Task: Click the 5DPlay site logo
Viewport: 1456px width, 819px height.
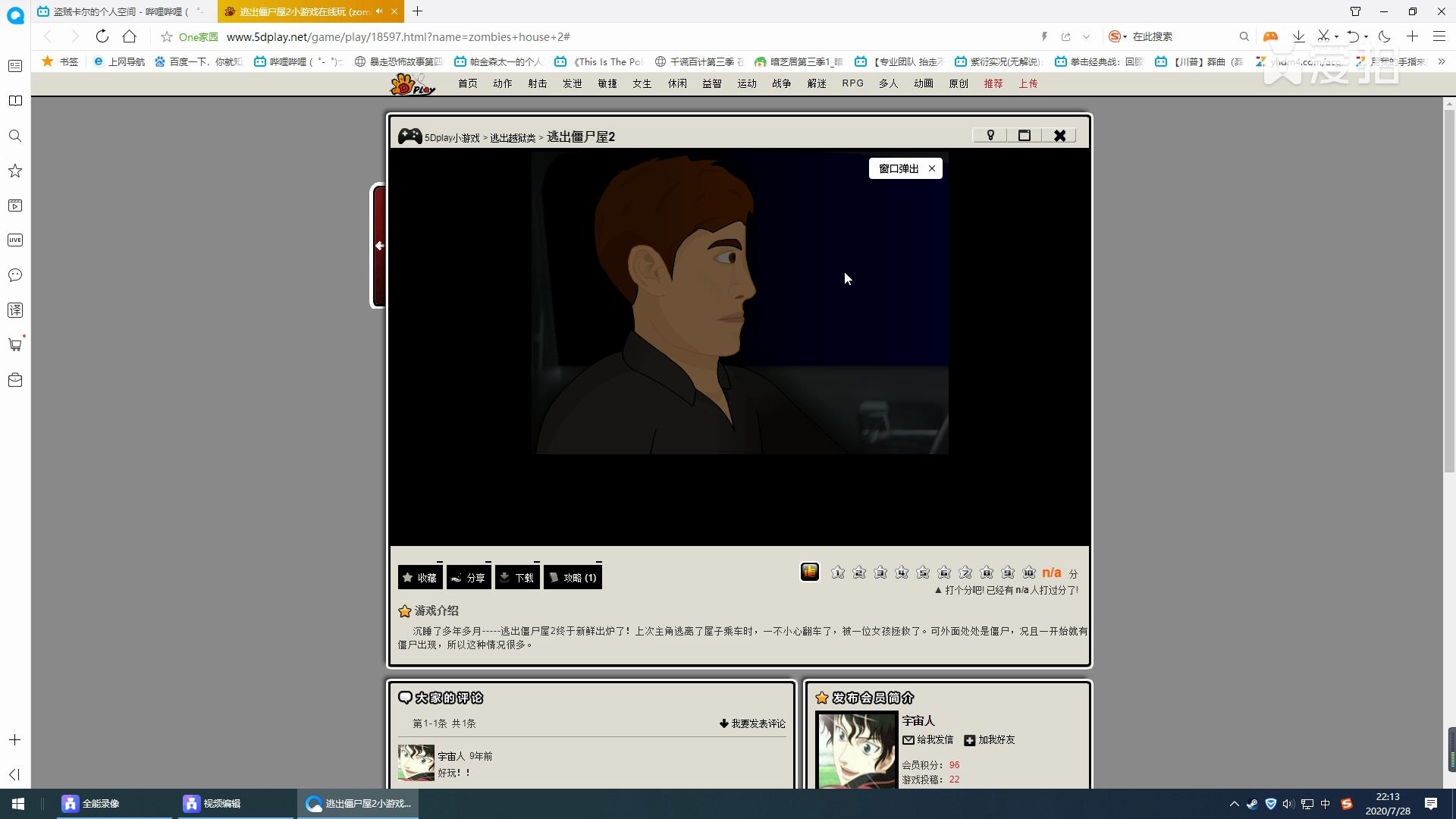Action: point(413,84)
